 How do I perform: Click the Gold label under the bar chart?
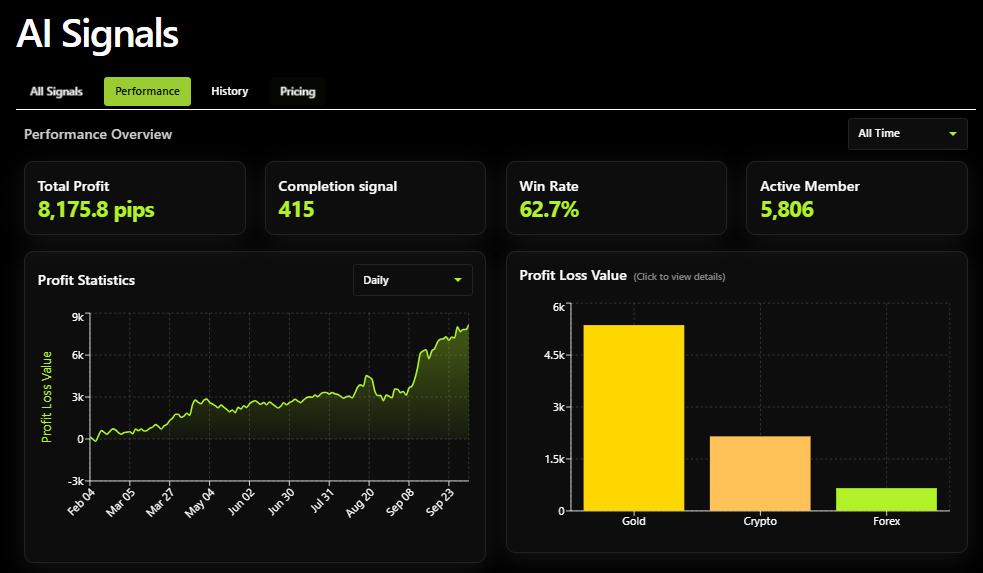tap(634, 522)
